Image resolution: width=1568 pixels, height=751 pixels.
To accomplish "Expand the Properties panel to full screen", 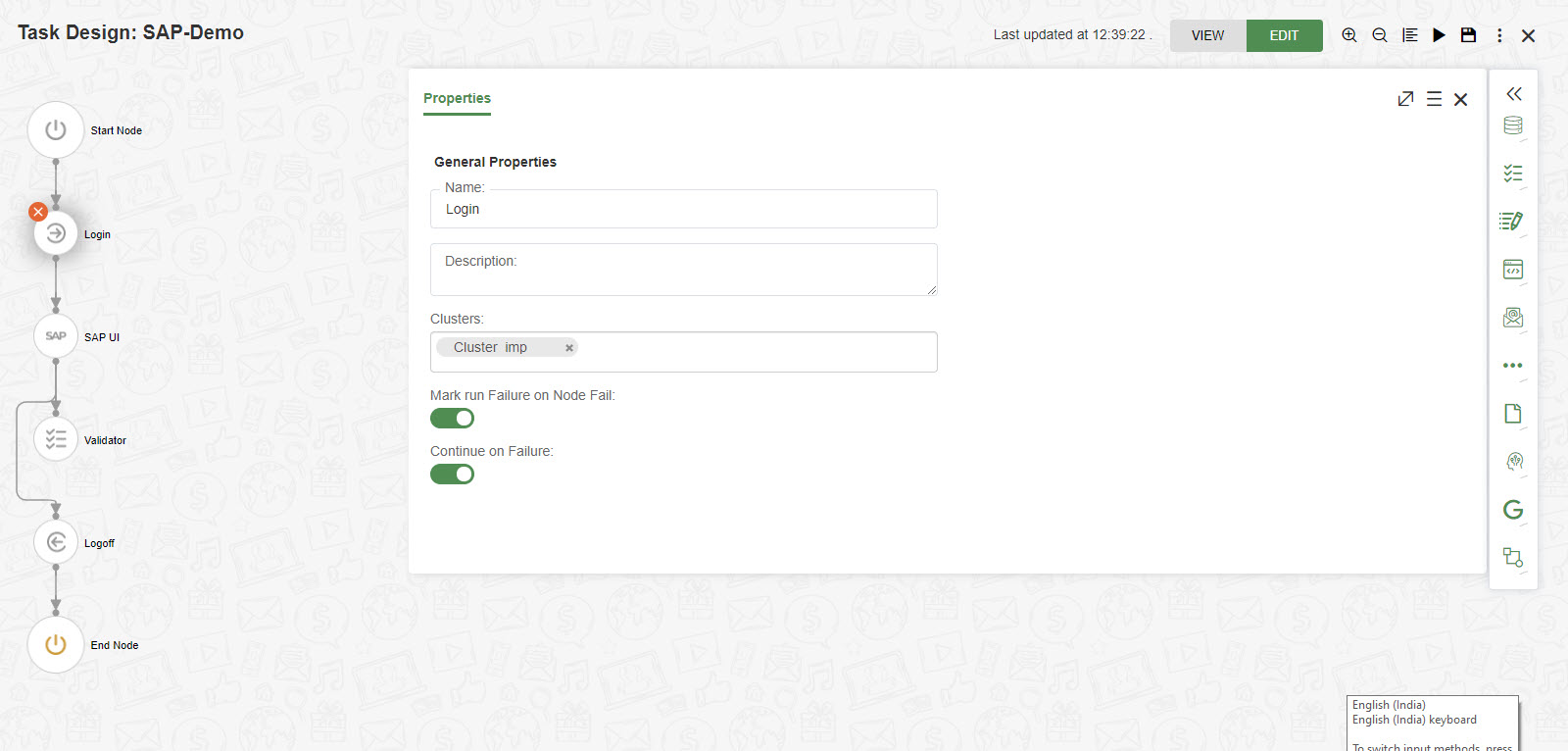I will [1406, 98].
